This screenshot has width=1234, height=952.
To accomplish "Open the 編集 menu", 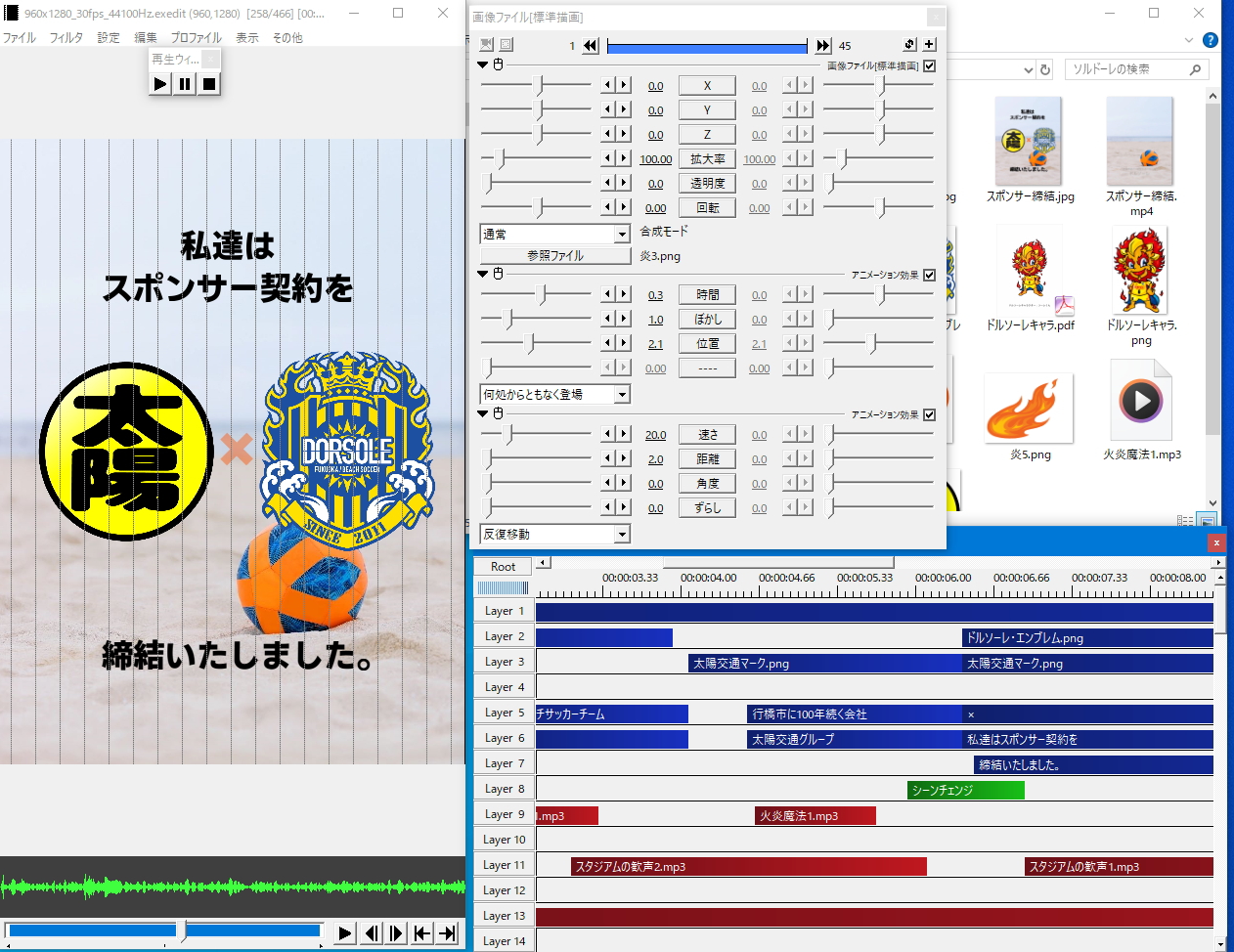I will pyautogui.click(x=146, y=37).
